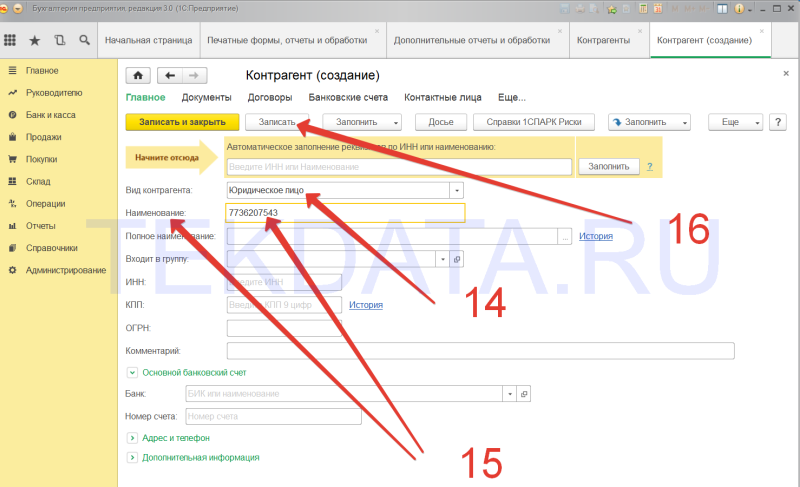Open Favorites star icon

coord(34,40)
